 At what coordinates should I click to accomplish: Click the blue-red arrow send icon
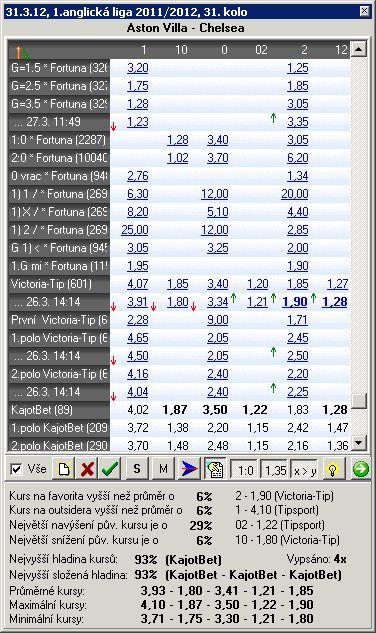(189, 469)
